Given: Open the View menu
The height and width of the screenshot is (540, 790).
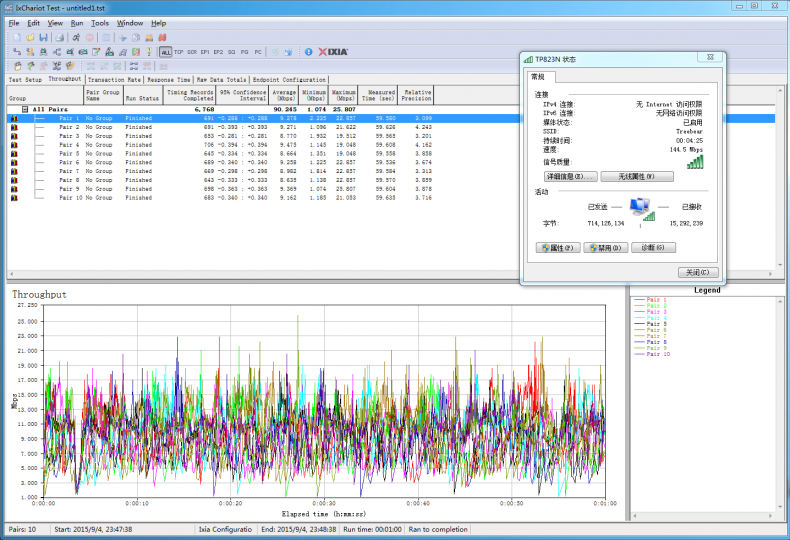Looking at the screenshot, I should pos(55,23).
